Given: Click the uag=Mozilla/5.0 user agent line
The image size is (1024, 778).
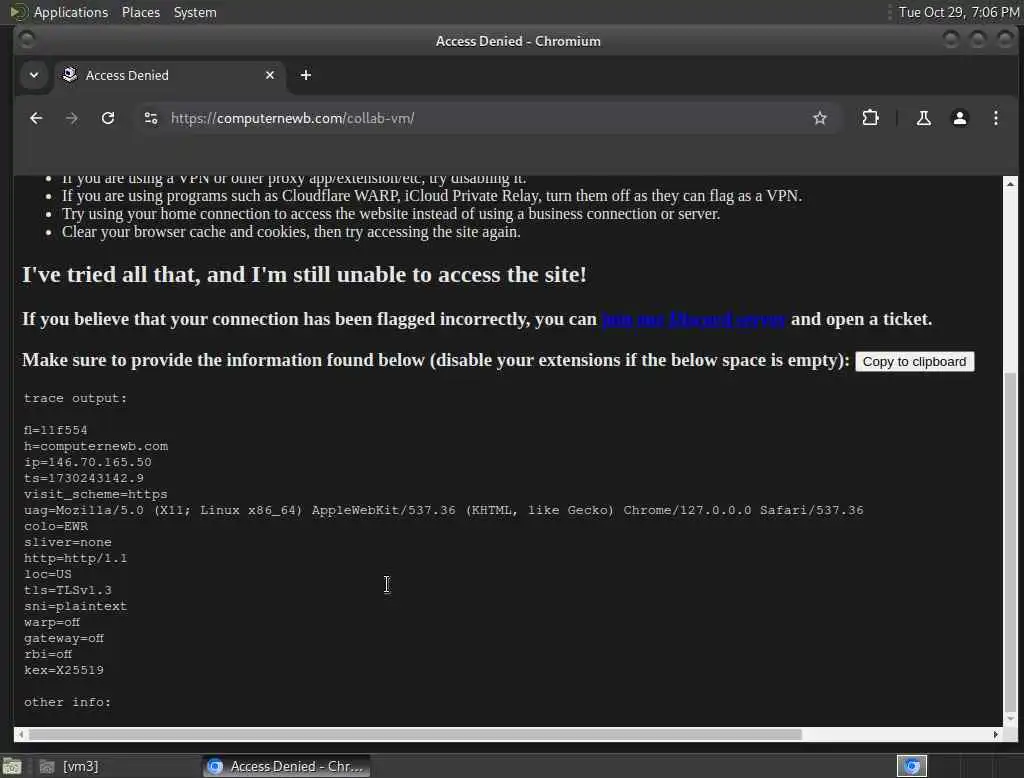Looking at the screenshot, I should tap(443, 510).
